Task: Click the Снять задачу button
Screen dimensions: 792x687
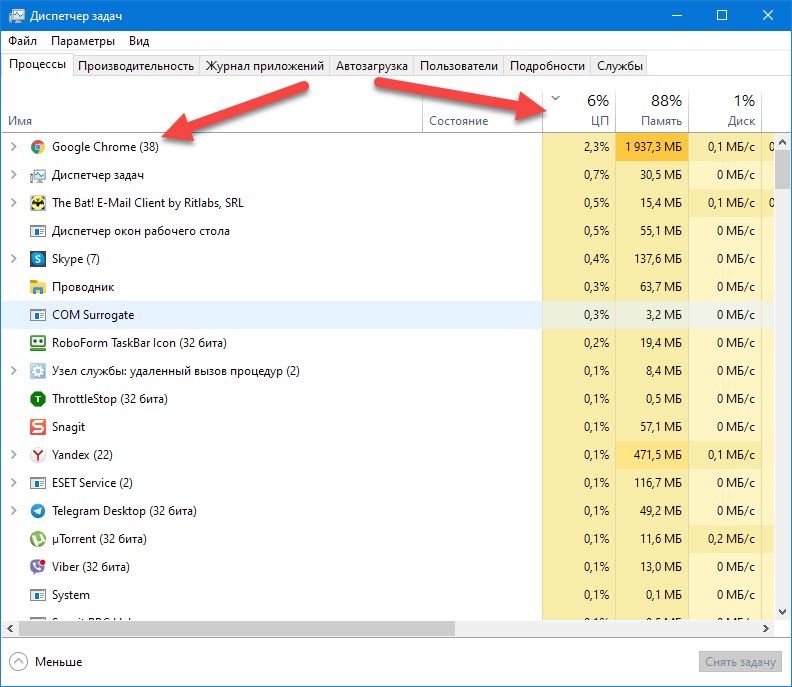Action: [x=740, y=662]
